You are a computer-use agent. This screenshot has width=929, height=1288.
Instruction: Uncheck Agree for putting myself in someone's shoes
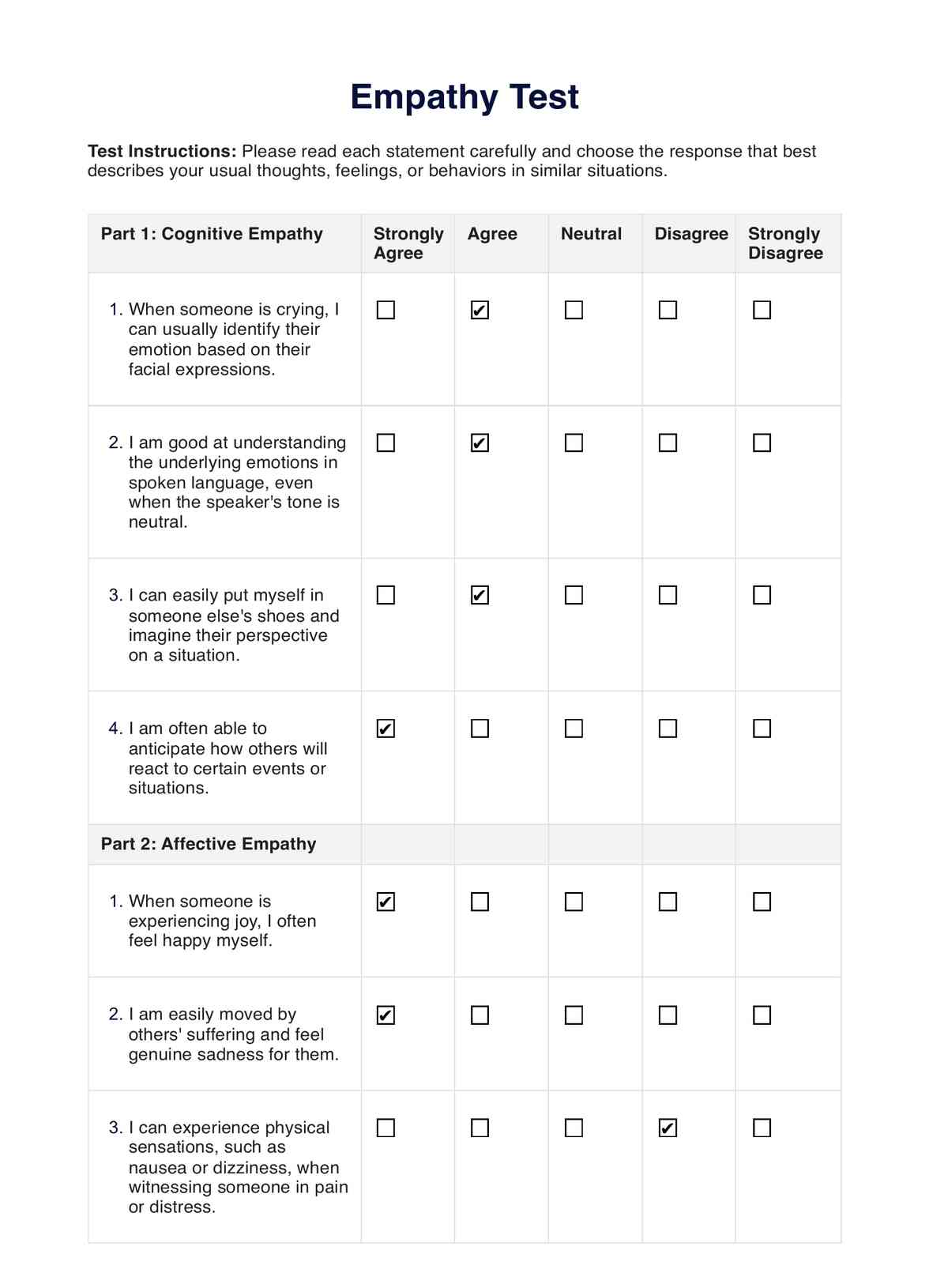pos(480,595)
